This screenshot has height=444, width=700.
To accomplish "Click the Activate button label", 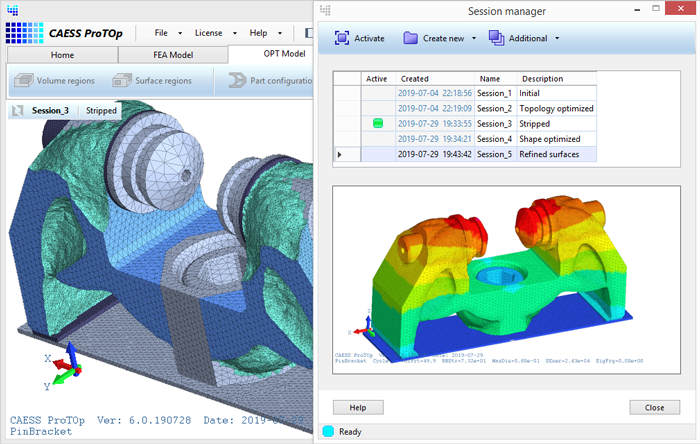I will pos(369,38).
